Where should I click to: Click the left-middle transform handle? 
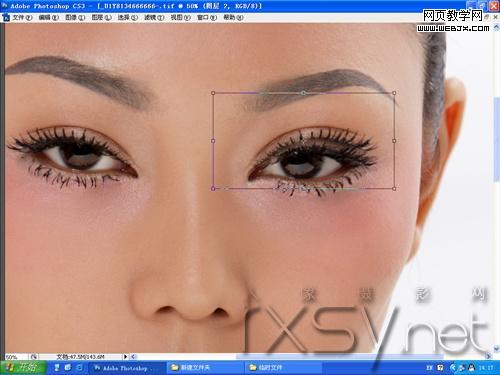[213, 141]
